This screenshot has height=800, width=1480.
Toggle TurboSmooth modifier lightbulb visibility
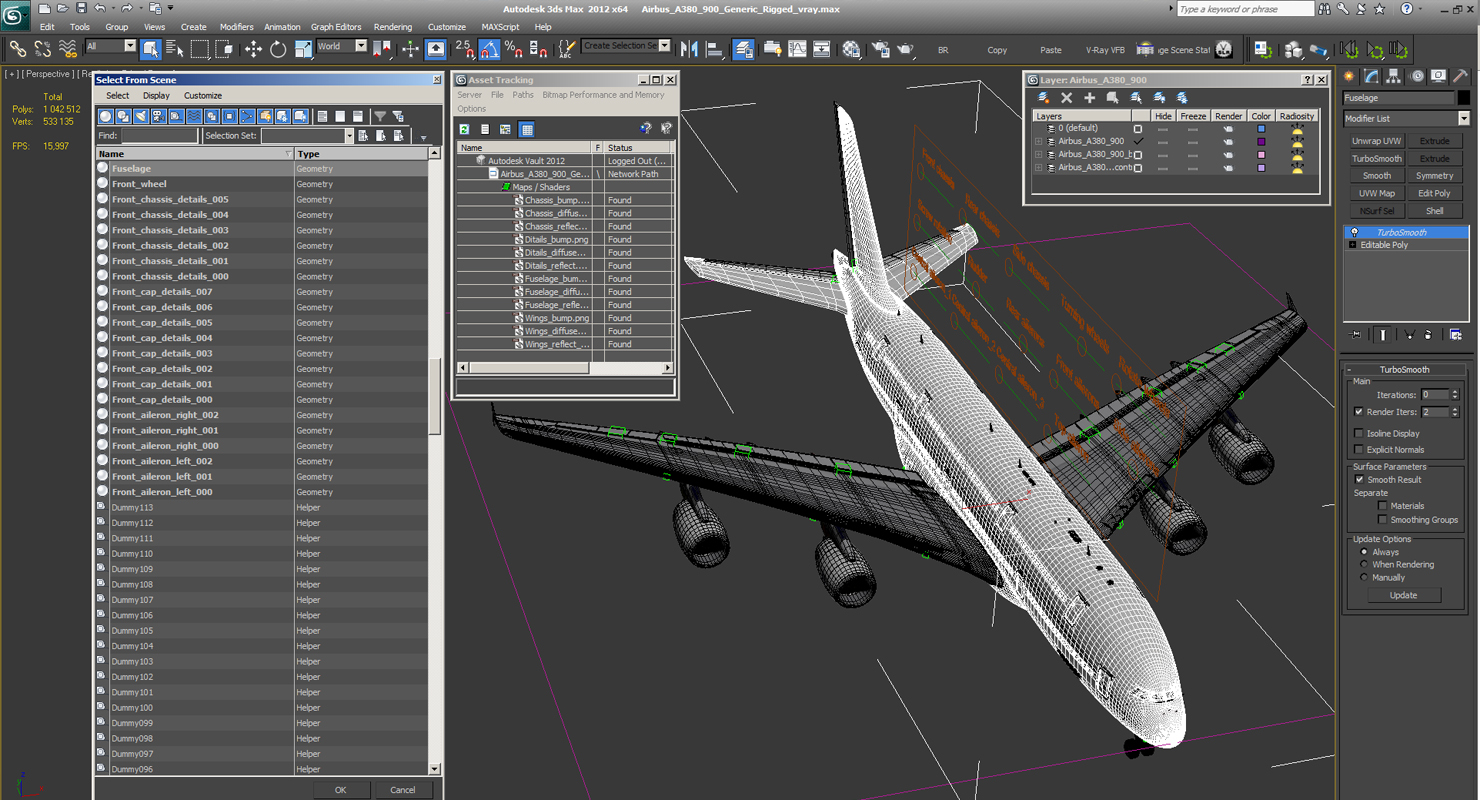click(x=1354, y=232)
